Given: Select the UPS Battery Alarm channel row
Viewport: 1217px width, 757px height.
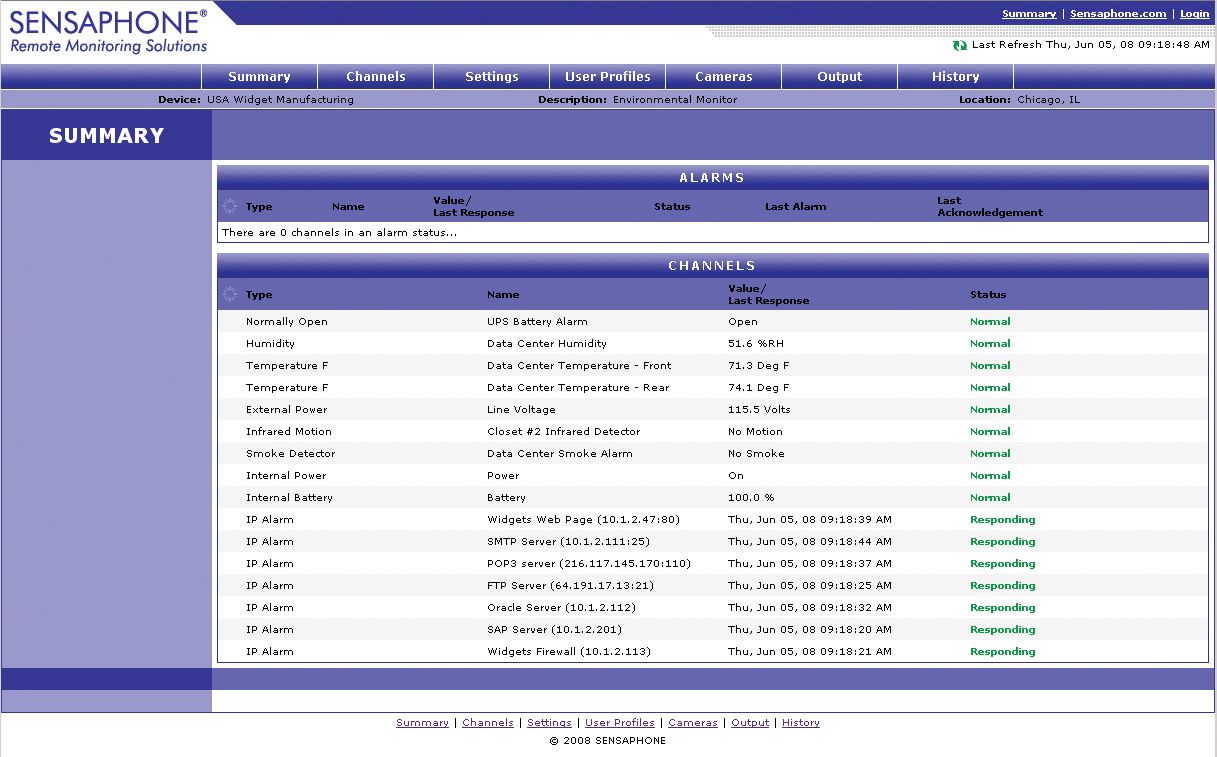Looking at the screenshot, I should click(x=537, y=322).
